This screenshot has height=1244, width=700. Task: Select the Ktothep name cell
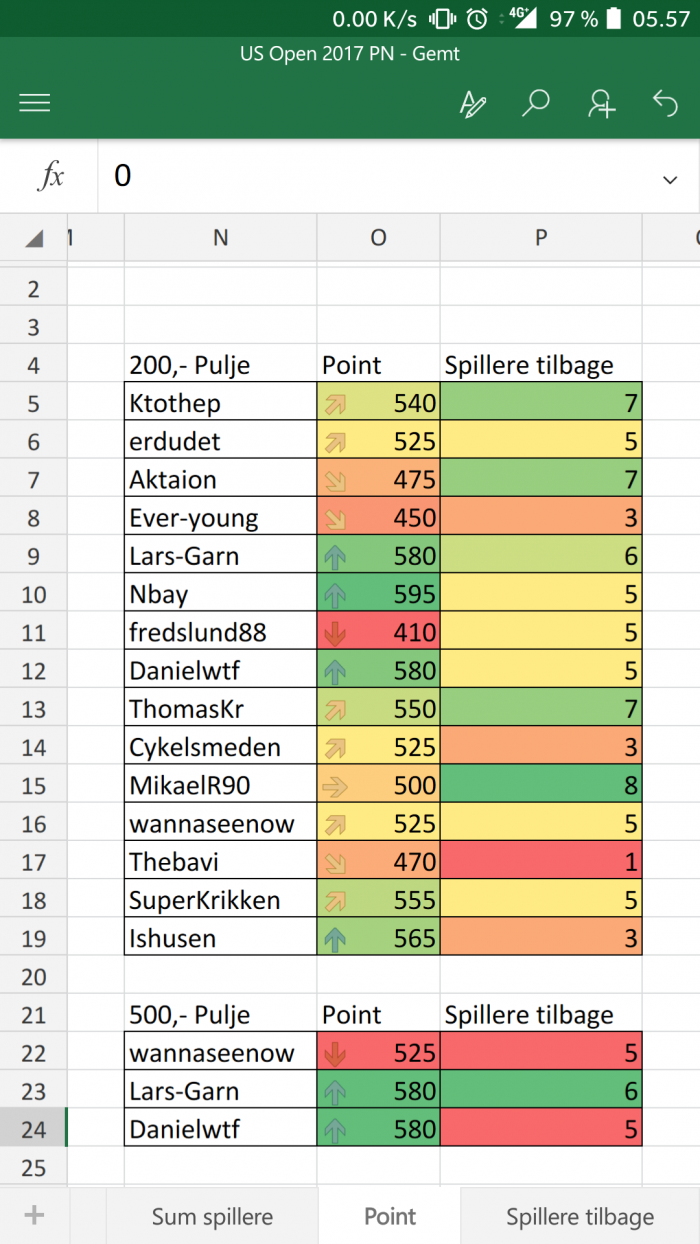point(221,402)
